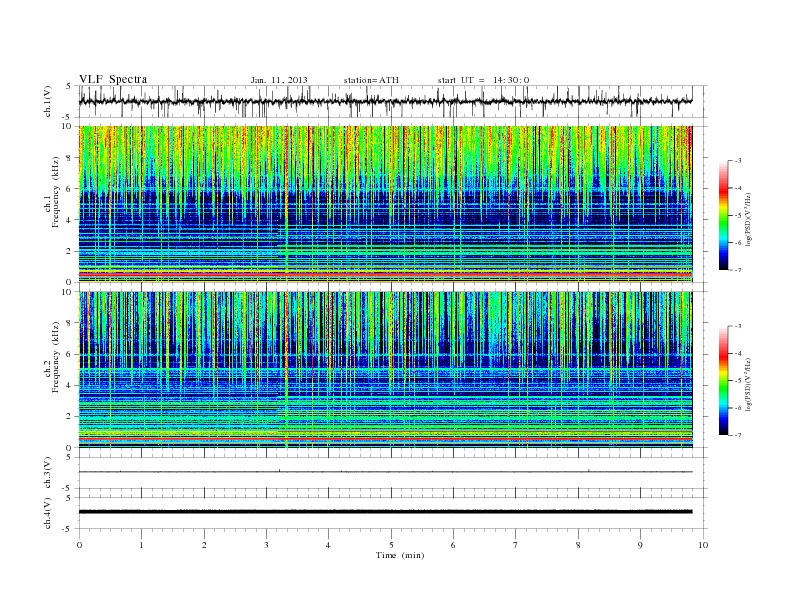The image size is (792, 612).
Task: Click the '-5' label on ch.2 colorbar
Action: (738, 381)
